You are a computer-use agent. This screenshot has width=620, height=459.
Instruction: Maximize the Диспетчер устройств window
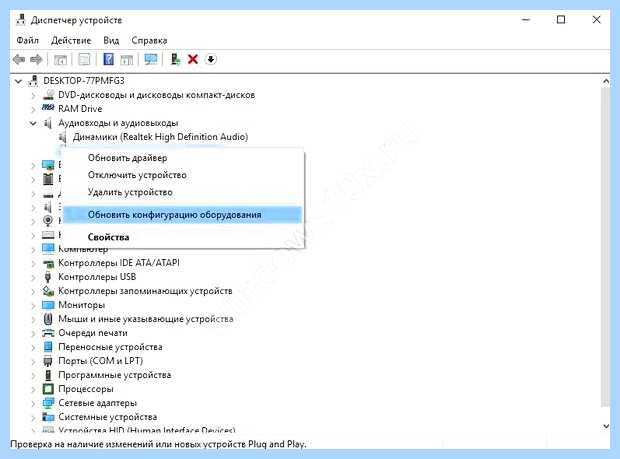click(561, 20)
